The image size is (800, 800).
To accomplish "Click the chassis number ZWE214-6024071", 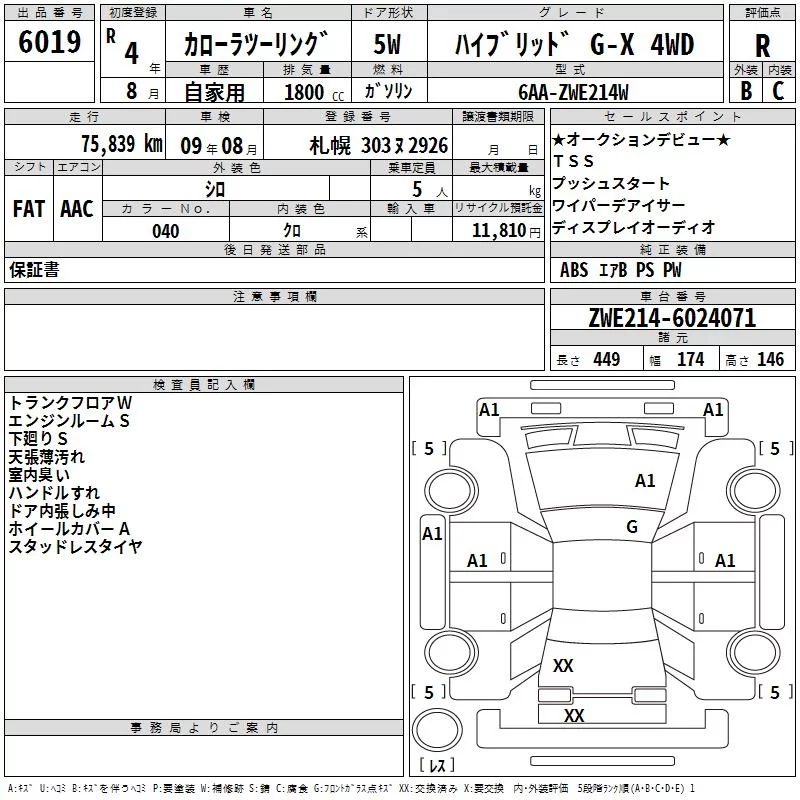I will pos(672,319).
